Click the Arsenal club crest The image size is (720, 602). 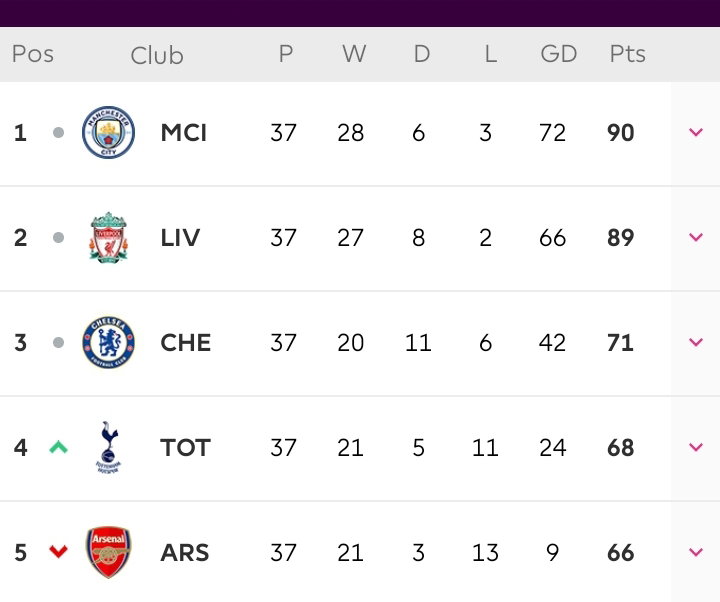pyautogui.click(x=108, y=552)
